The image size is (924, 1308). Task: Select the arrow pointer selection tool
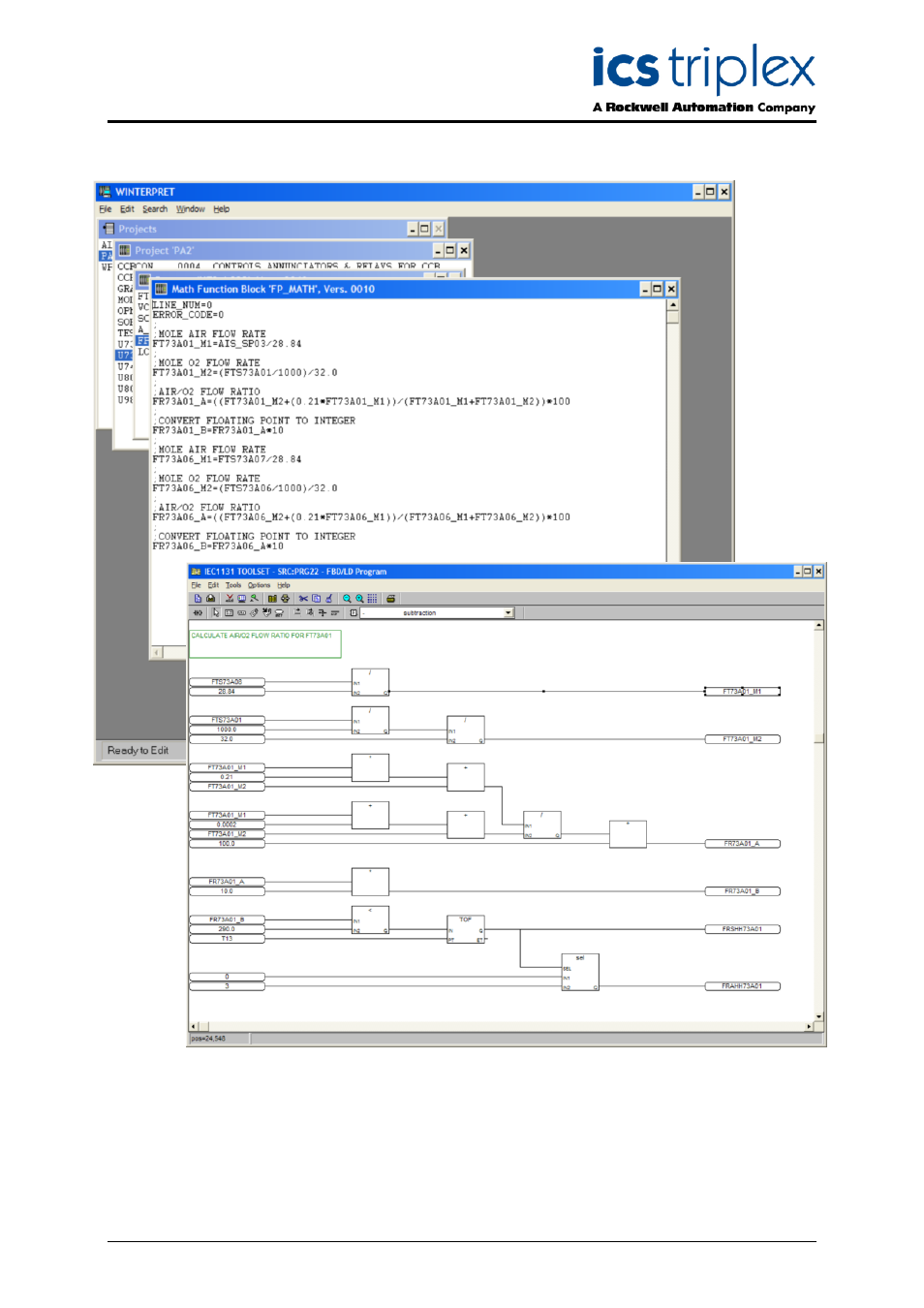[216, 612]
